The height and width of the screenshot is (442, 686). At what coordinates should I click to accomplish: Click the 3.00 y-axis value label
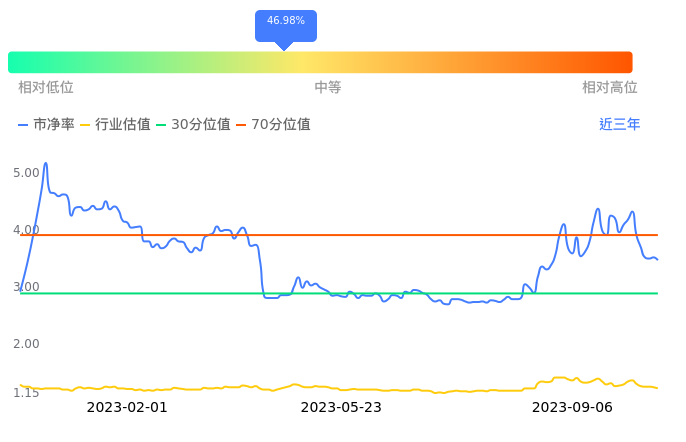26,287
